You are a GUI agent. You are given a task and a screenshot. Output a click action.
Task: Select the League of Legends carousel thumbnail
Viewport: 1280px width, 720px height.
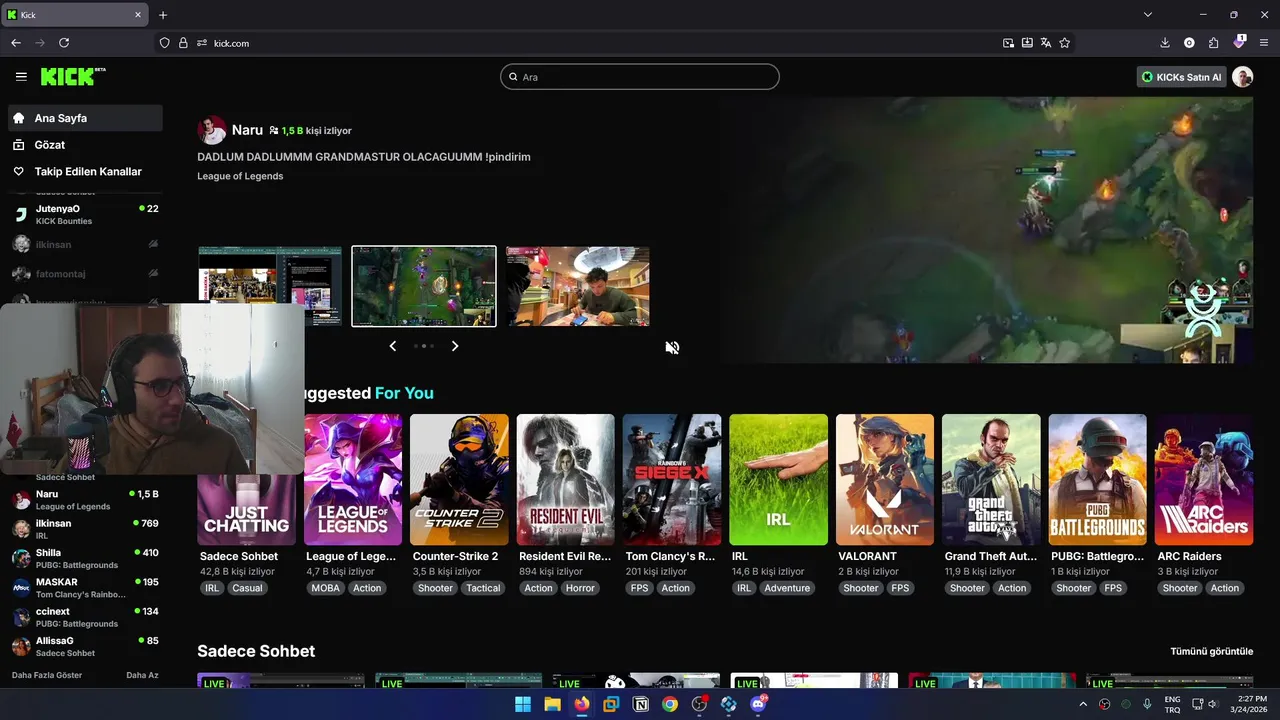[424, 286]
